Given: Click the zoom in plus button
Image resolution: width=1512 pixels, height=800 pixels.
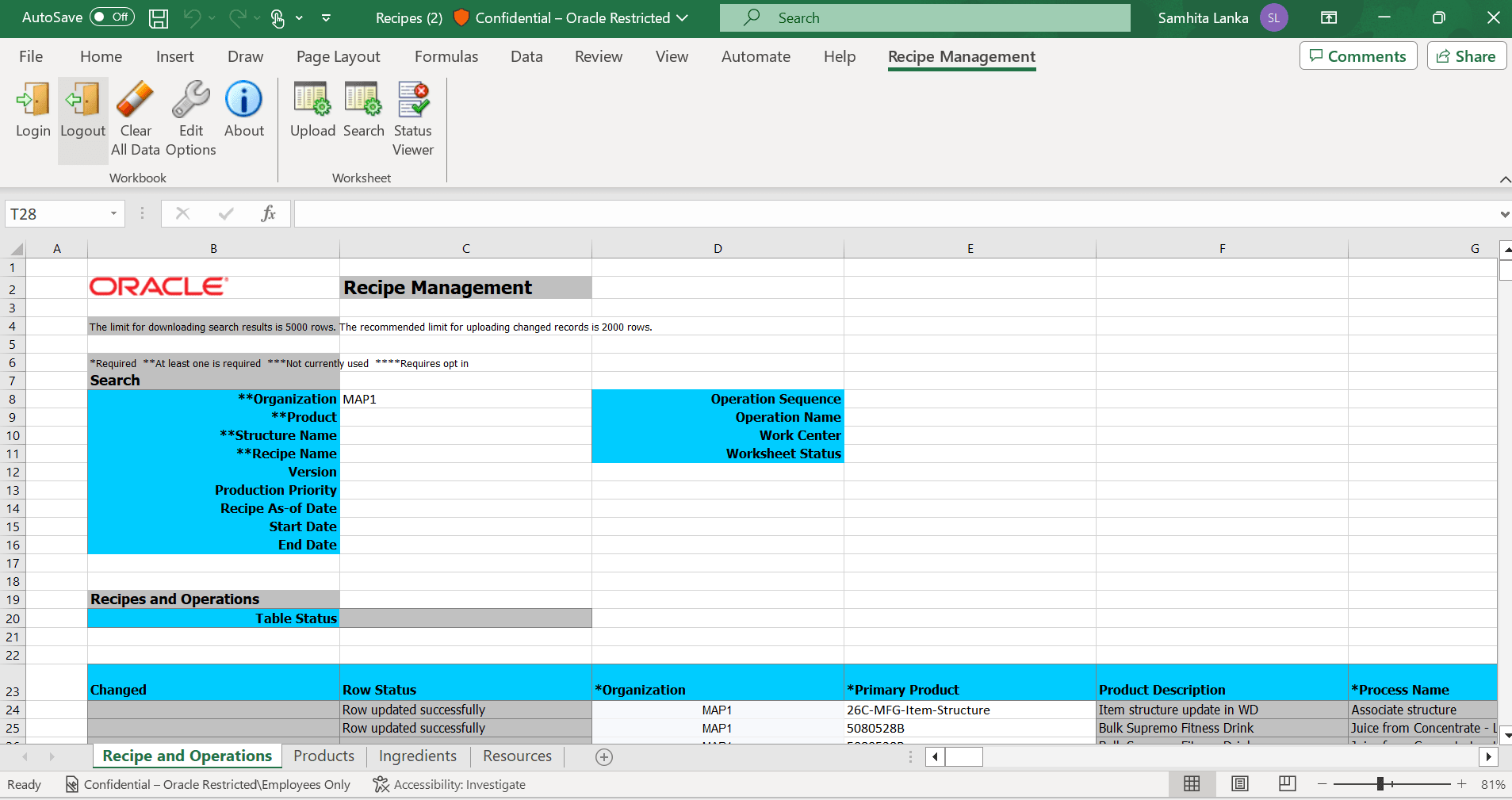Looking at the screenshot, I should point(1461,784).
